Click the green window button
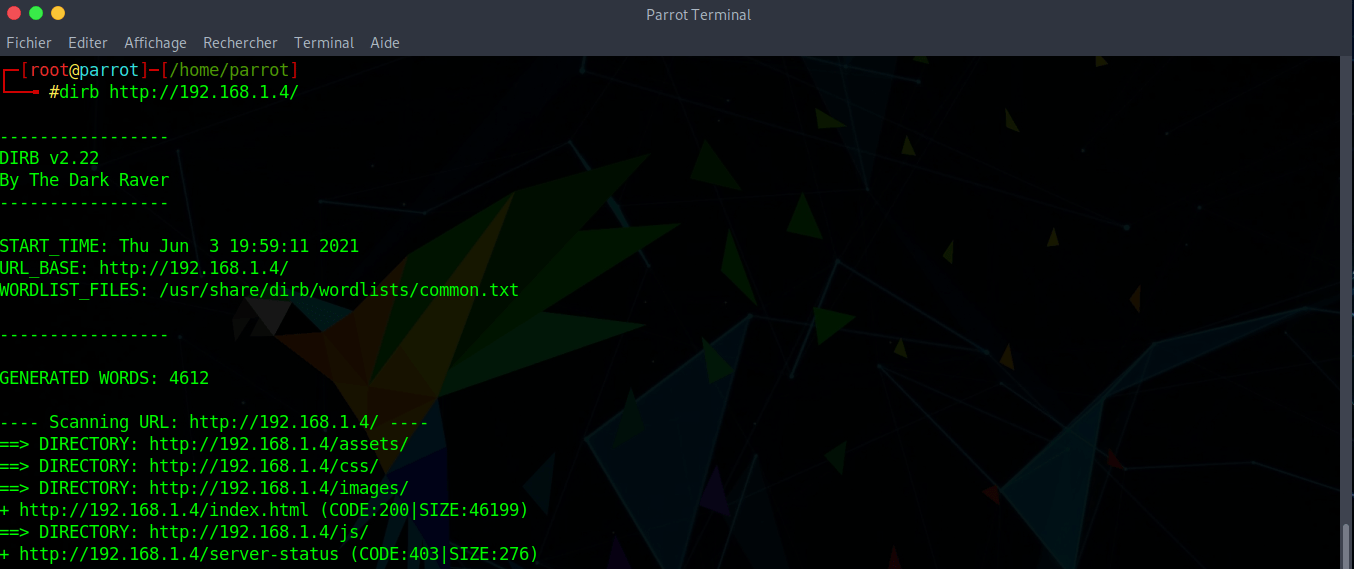Screen dimensions: 1354x569 36,13
